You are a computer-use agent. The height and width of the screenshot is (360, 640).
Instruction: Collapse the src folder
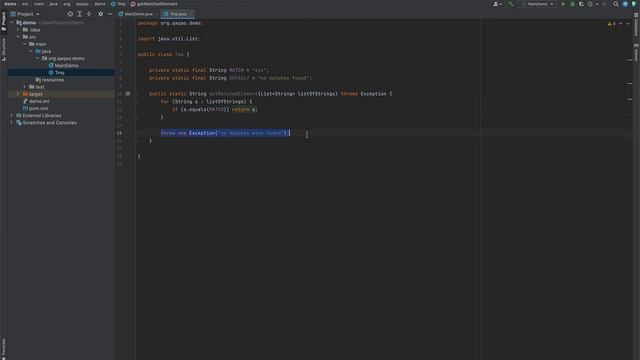pyautogui.click(x=18, y=37)
